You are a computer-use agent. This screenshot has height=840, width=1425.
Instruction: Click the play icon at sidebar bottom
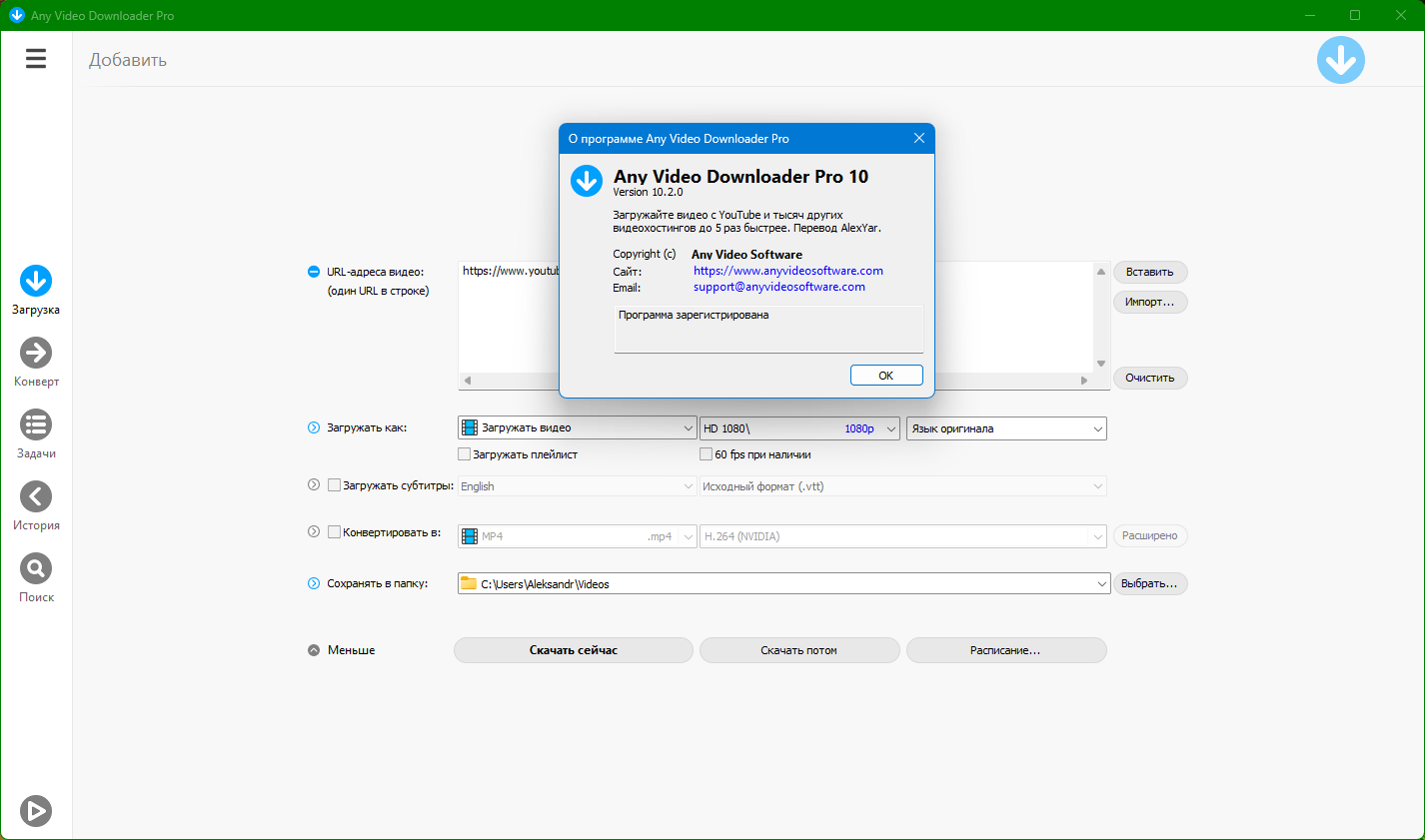[36, 811]
